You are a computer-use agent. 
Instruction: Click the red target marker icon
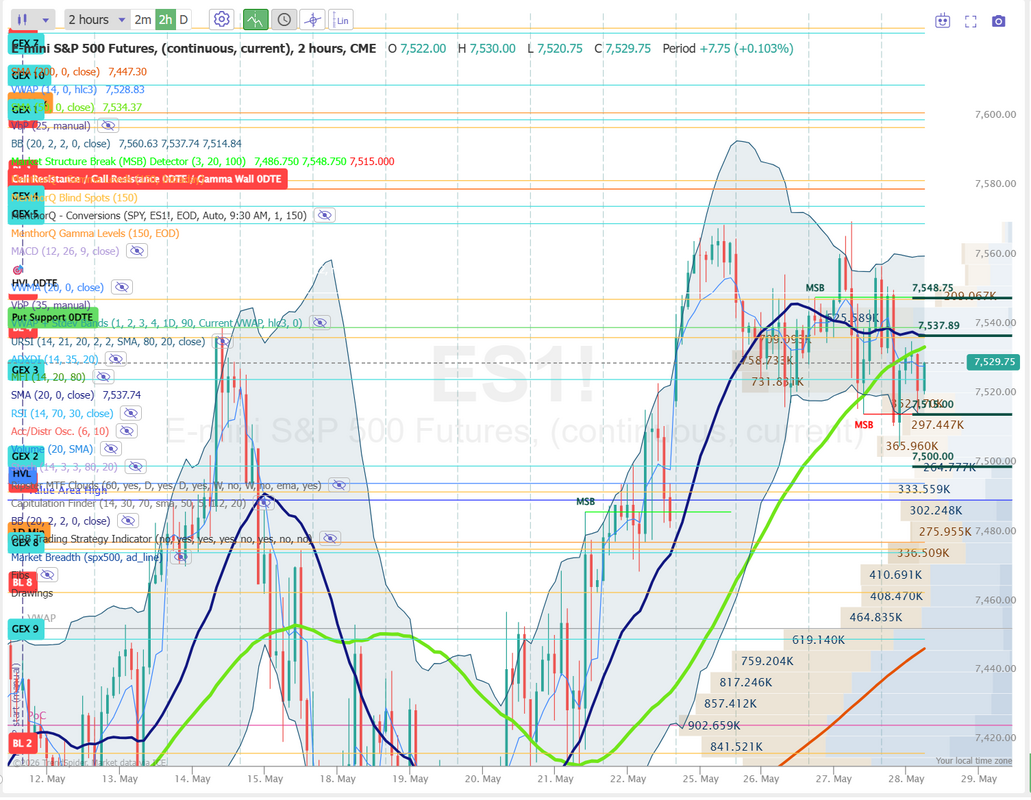click(18, 270)
